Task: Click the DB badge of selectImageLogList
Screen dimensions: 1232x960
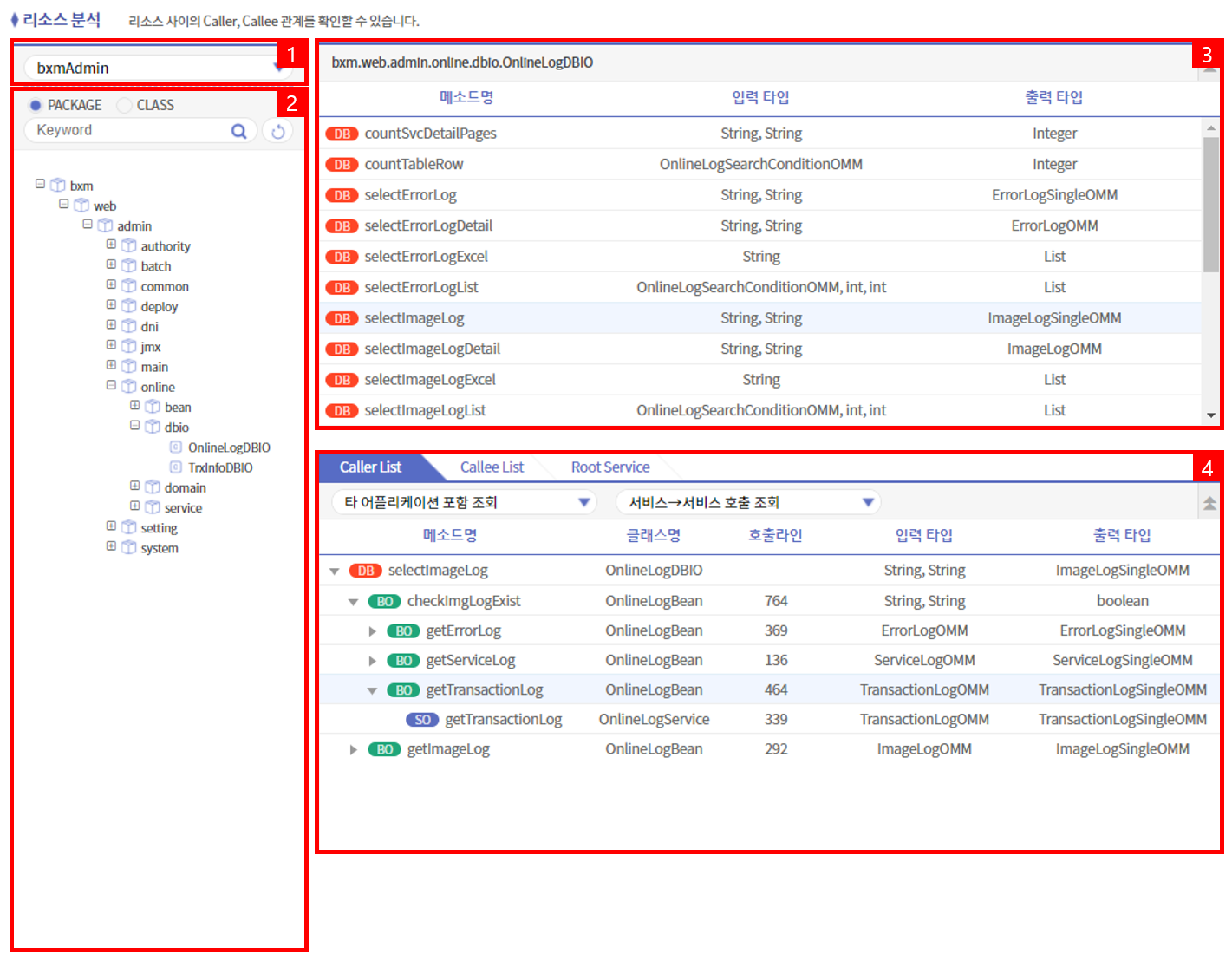Action: [x=342, y=411]
